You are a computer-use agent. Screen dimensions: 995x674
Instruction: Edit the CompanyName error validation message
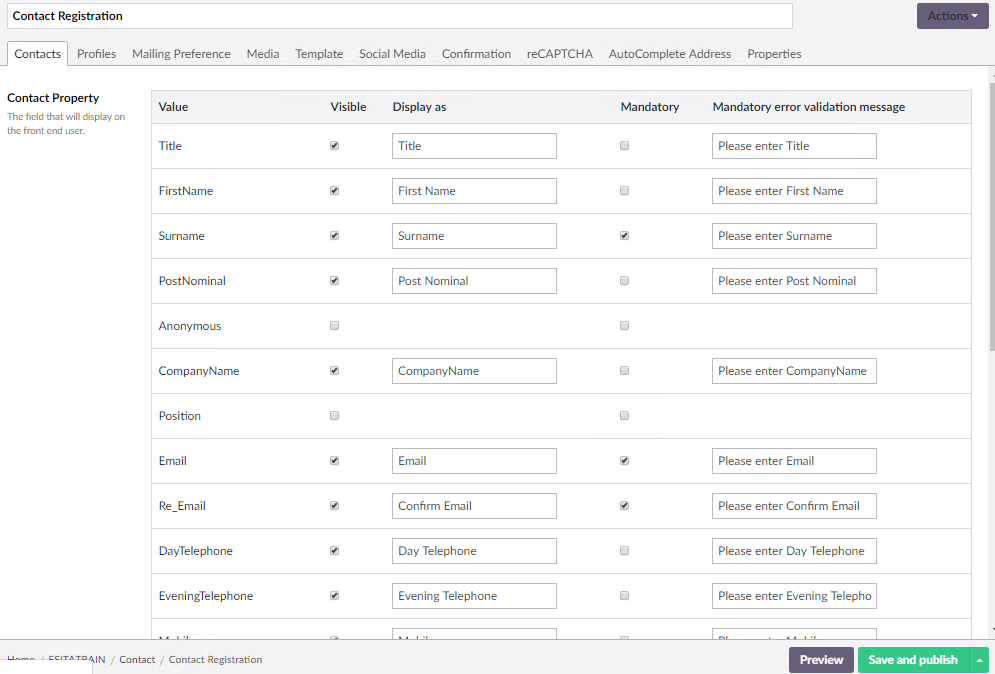(794, 371)
